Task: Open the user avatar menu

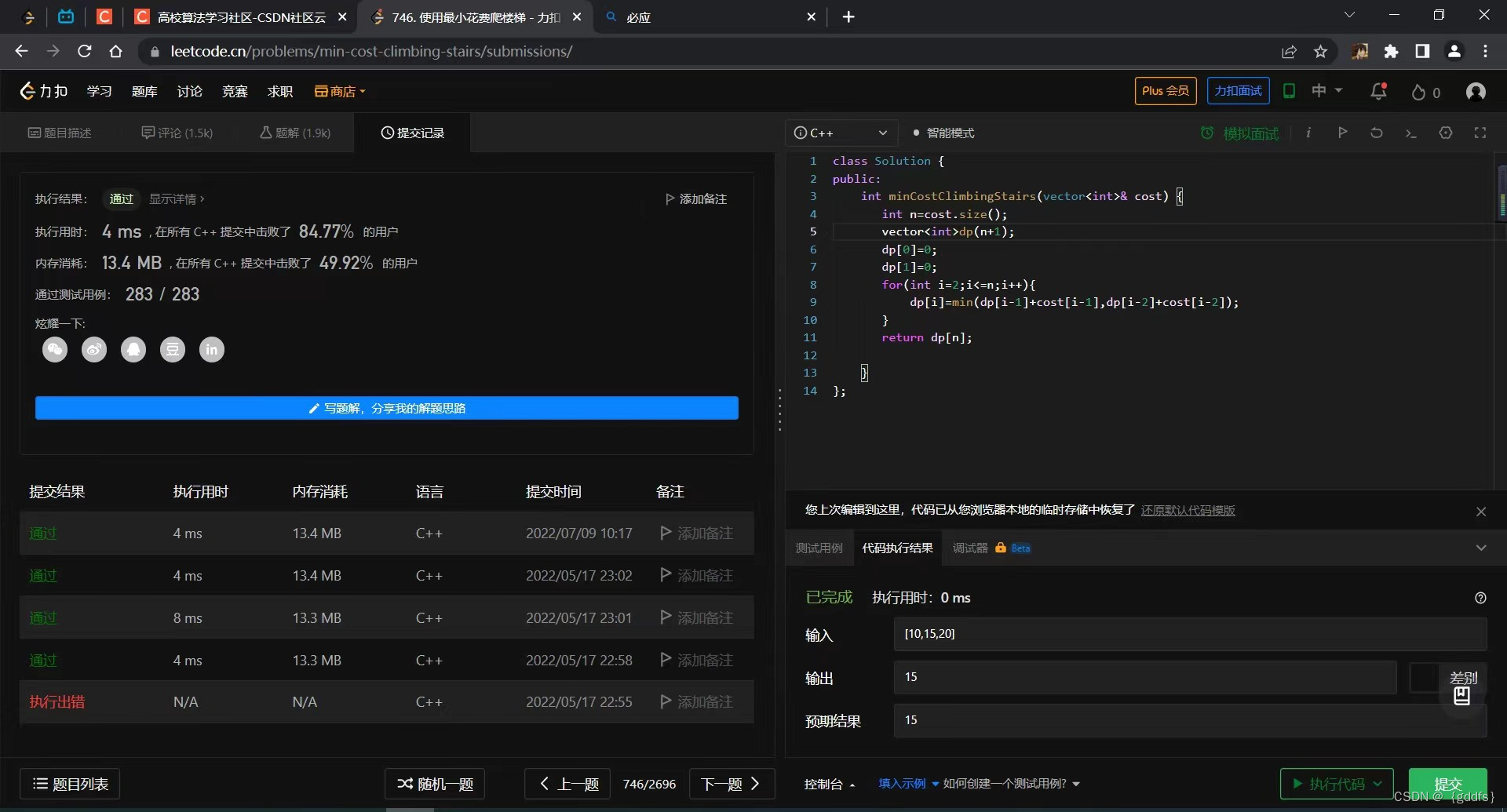Action: pyautogui.click(x=1476, y=92)
